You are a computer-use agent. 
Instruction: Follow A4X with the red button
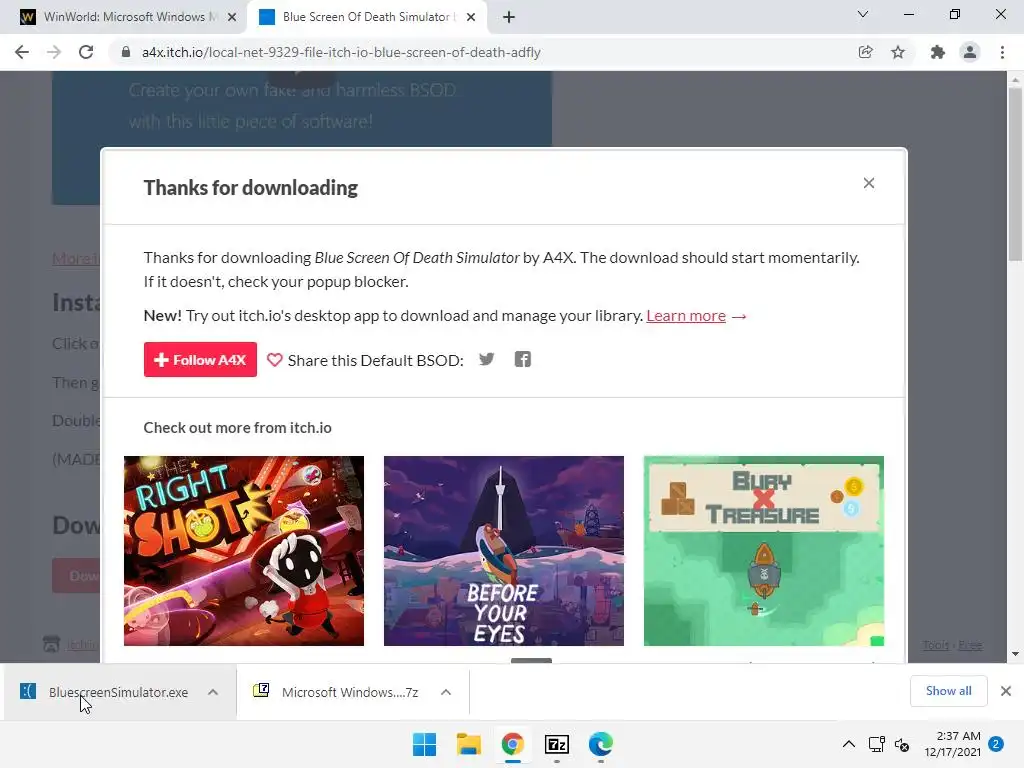(x=200, y=360)
